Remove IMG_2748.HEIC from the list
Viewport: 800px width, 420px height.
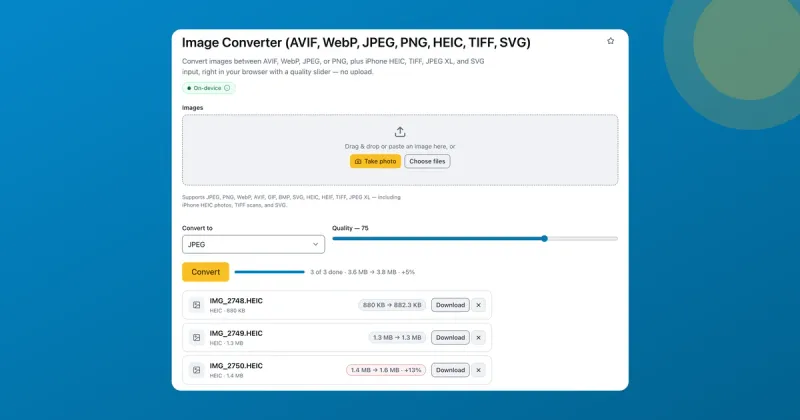[479, 305]
